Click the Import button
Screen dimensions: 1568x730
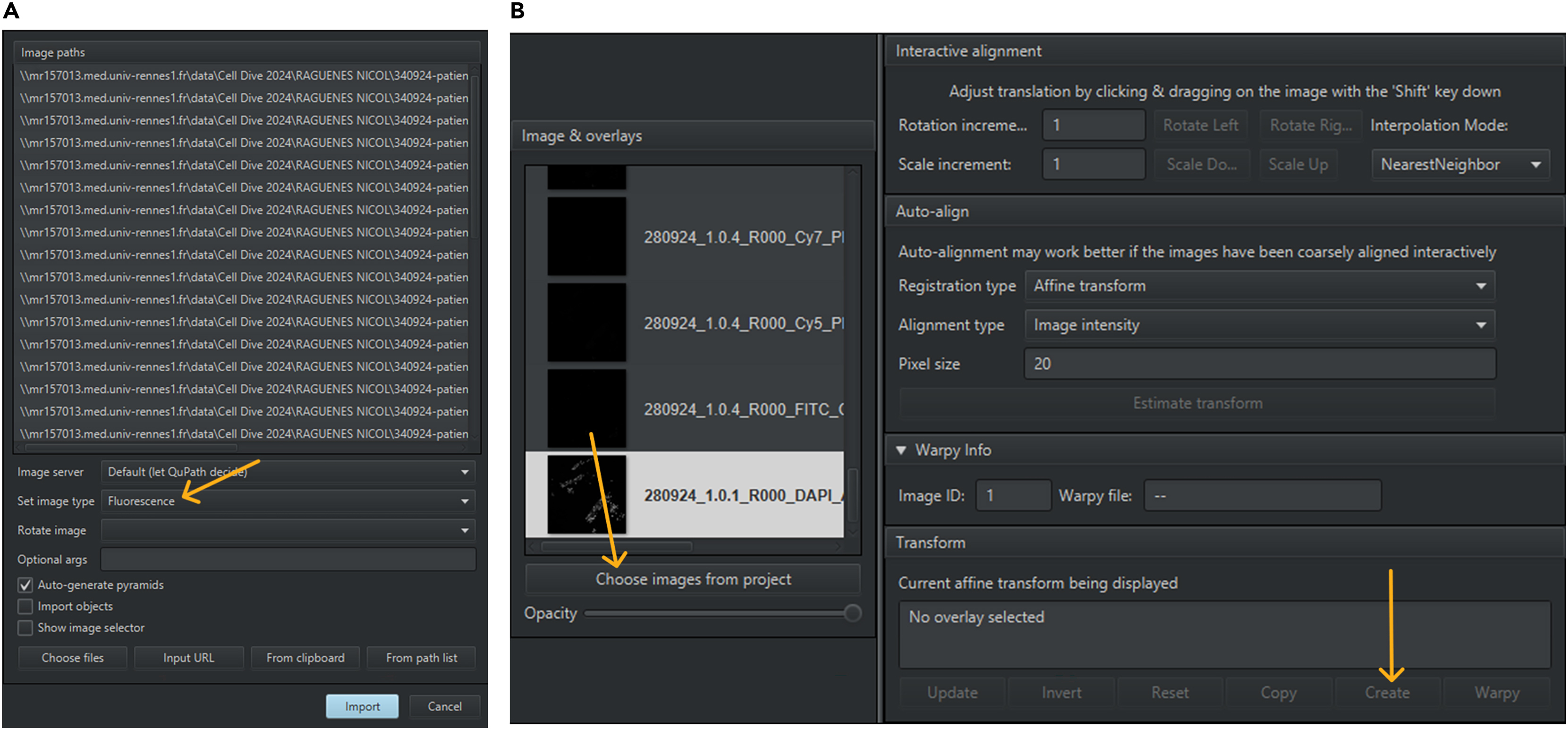click(362, 706)
